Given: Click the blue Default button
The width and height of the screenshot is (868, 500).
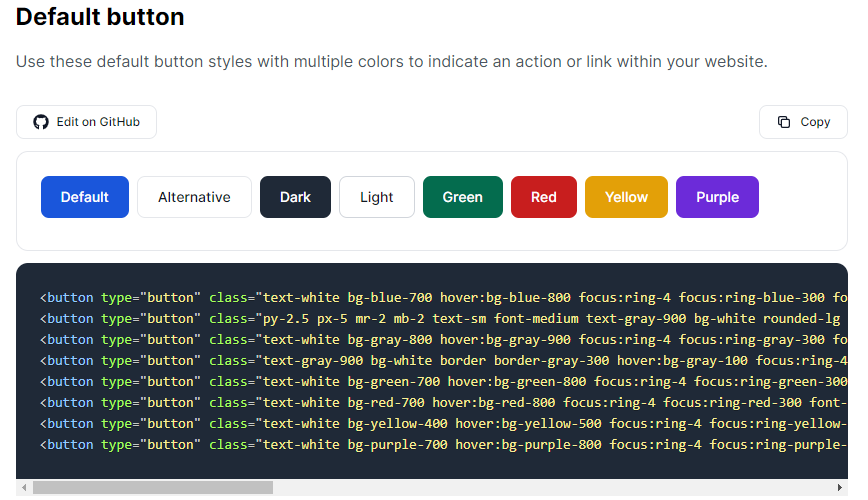Looking at the screenshot, I should [85, 197].
